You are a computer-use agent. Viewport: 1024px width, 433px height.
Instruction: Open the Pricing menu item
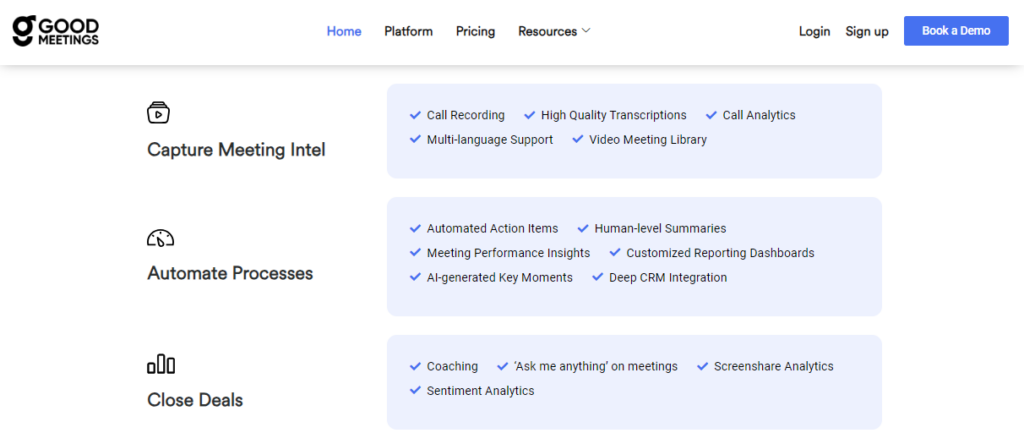pos(475,31)
